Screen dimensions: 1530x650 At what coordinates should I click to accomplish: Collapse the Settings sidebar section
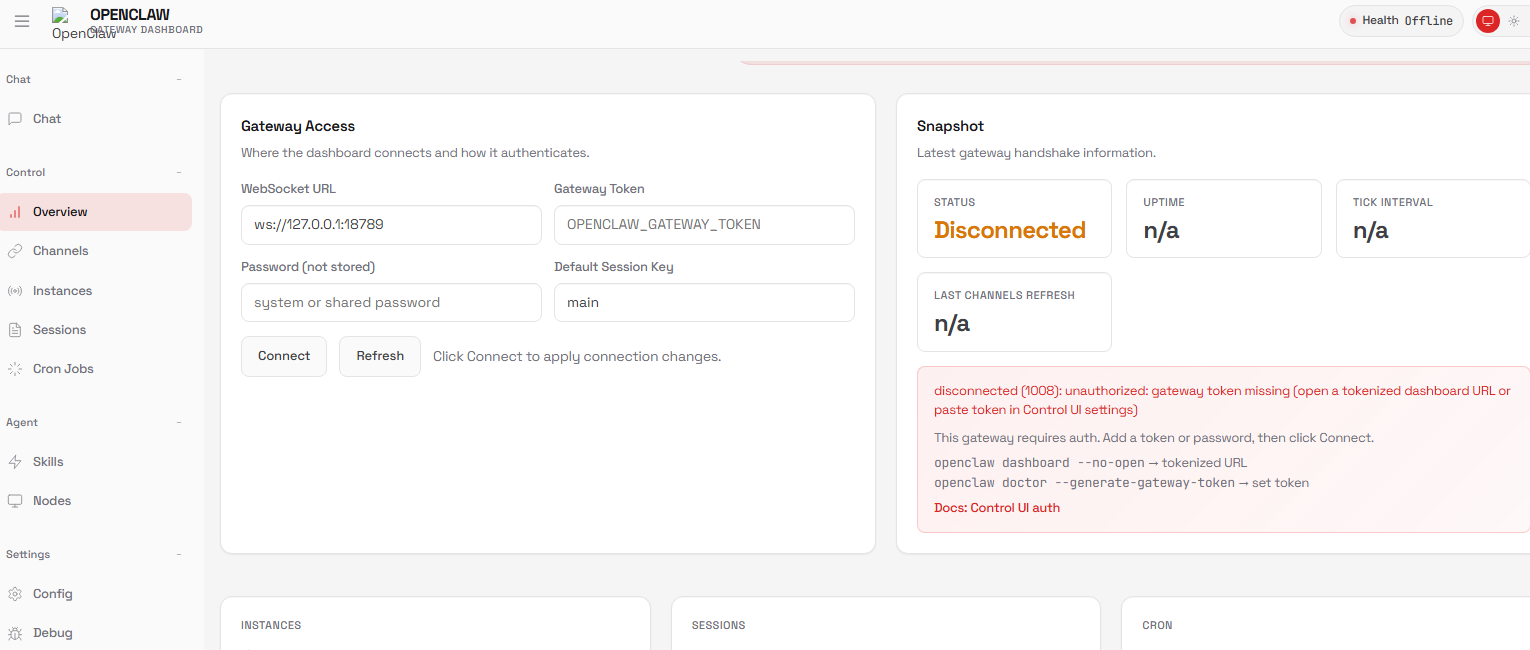point(179,554)
